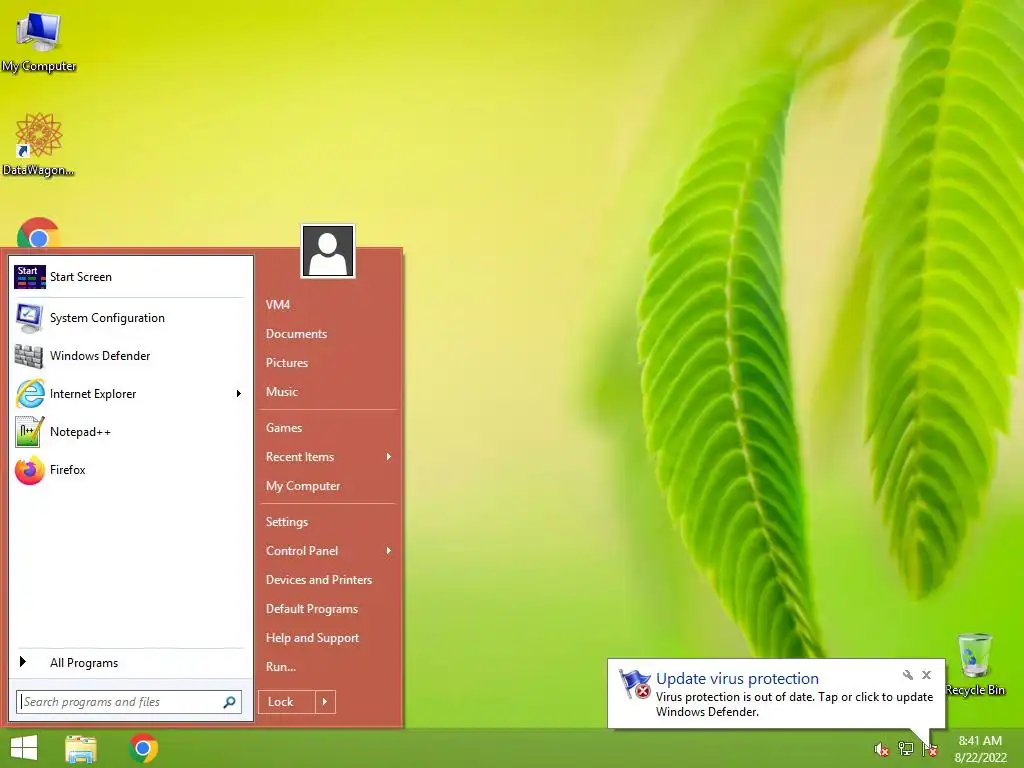Screen dimensions: 1024x768
Task: Open the DataWagon desktop shortcut
Action: 39,144
